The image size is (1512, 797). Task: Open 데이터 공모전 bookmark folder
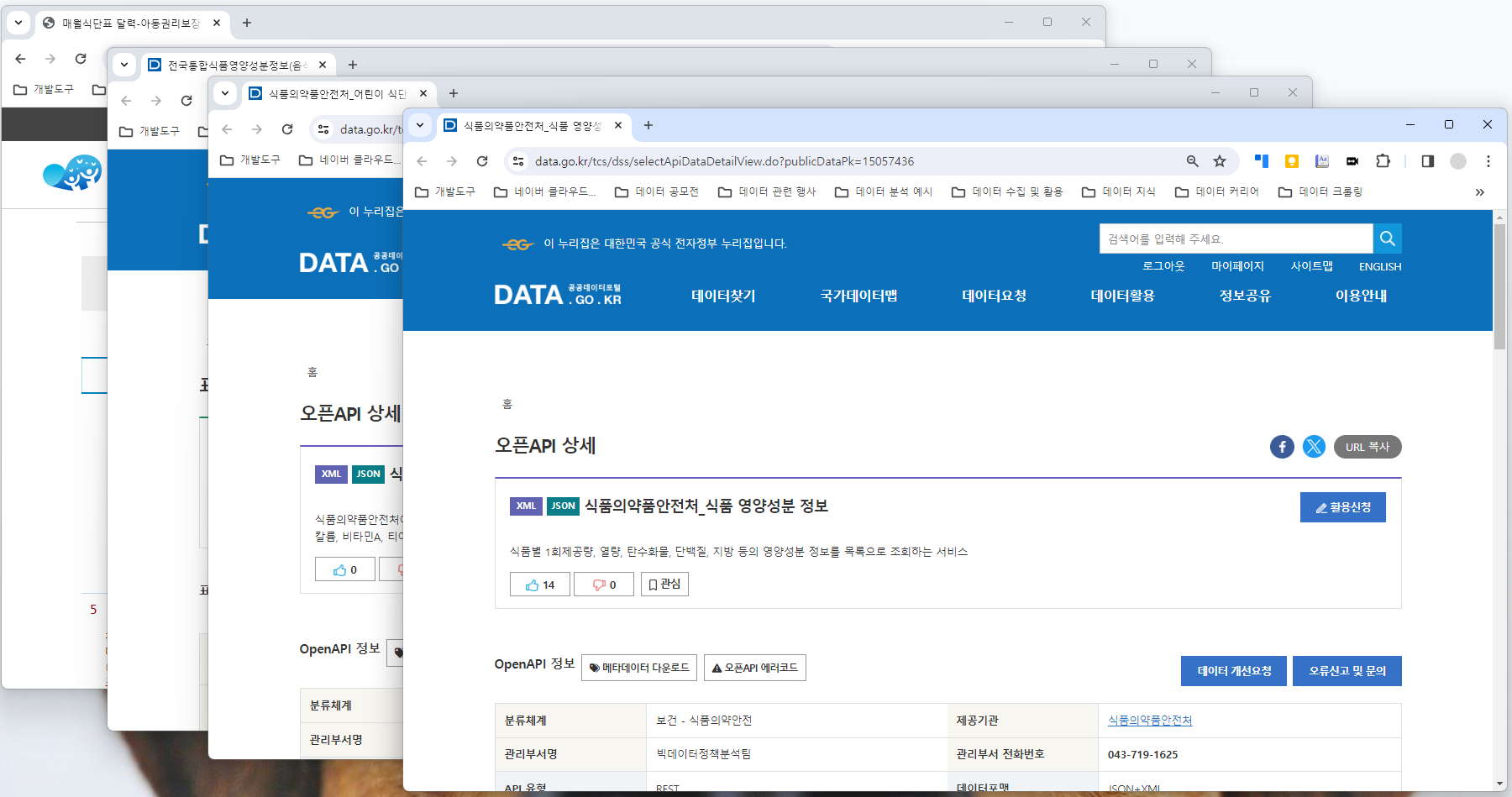[x=657, y=192]
